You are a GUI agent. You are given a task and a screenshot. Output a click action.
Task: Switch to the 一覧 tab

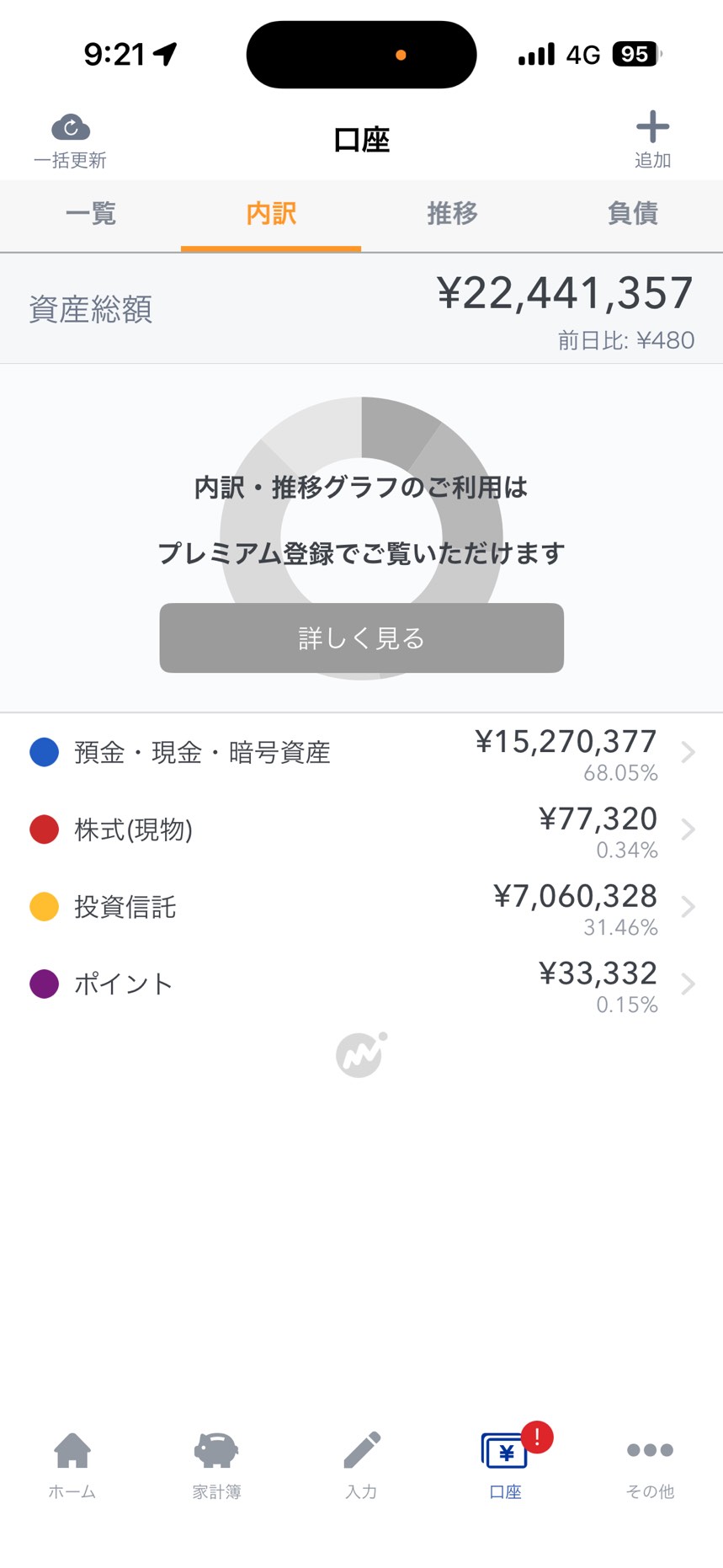91,214
